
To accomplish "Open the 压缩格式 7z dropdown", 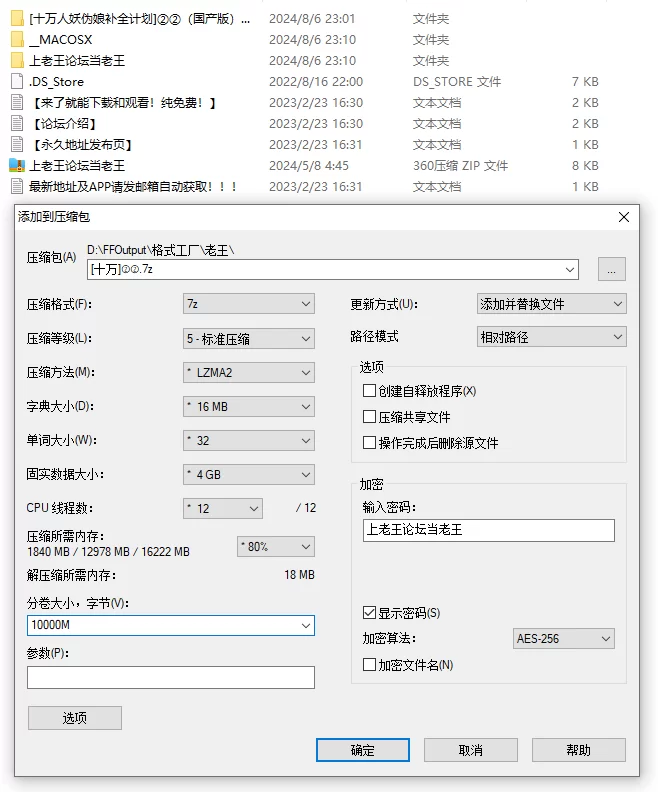I will (248, 304).
